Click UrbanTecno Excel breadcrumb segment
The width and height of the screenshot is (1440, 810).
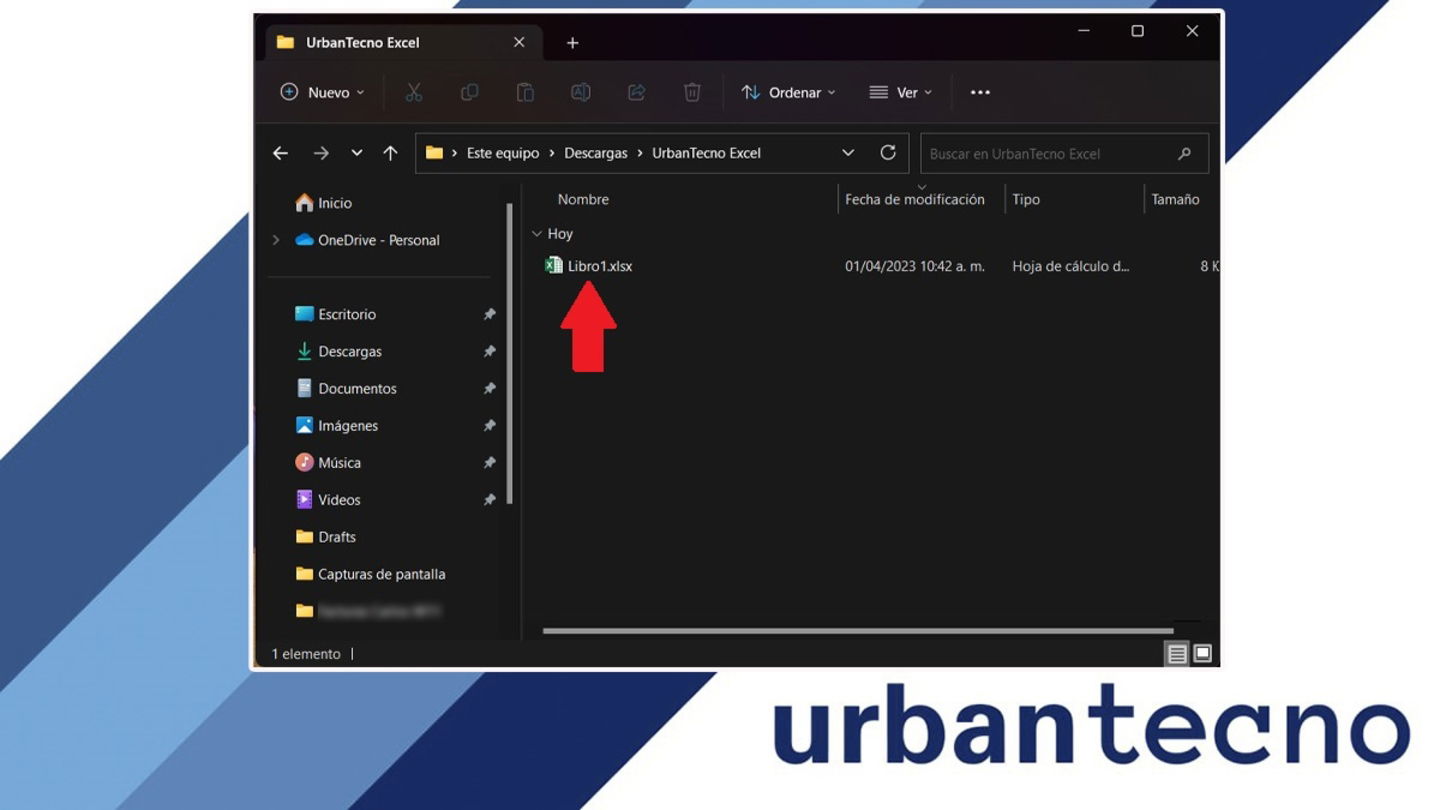(x=706, y=153)
